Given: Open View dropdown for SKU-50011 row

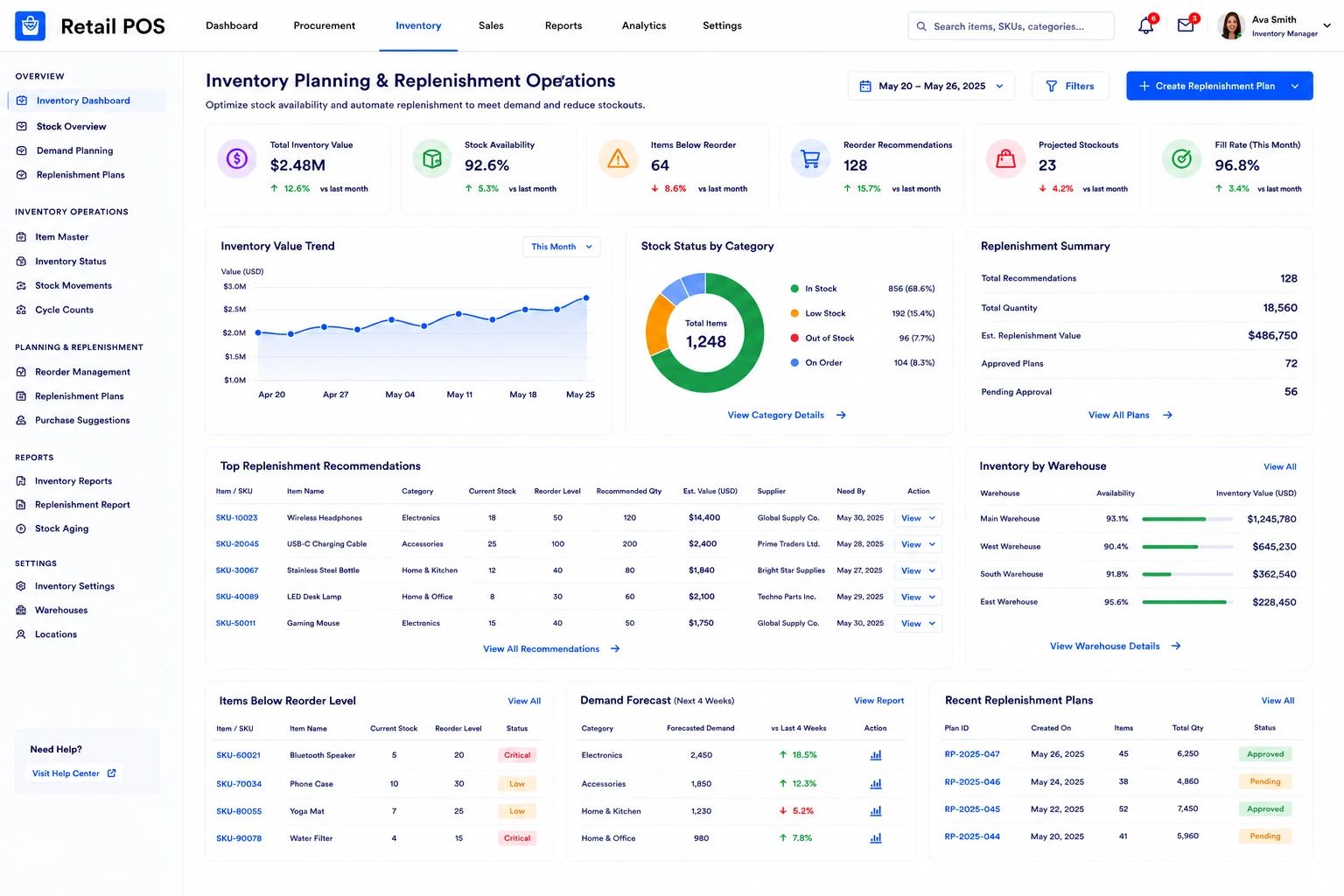Looking at the screenshot, I should 918,623.
